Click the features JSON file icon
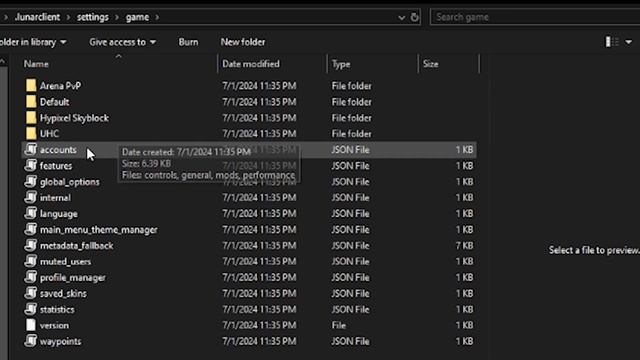 [31, 165]
